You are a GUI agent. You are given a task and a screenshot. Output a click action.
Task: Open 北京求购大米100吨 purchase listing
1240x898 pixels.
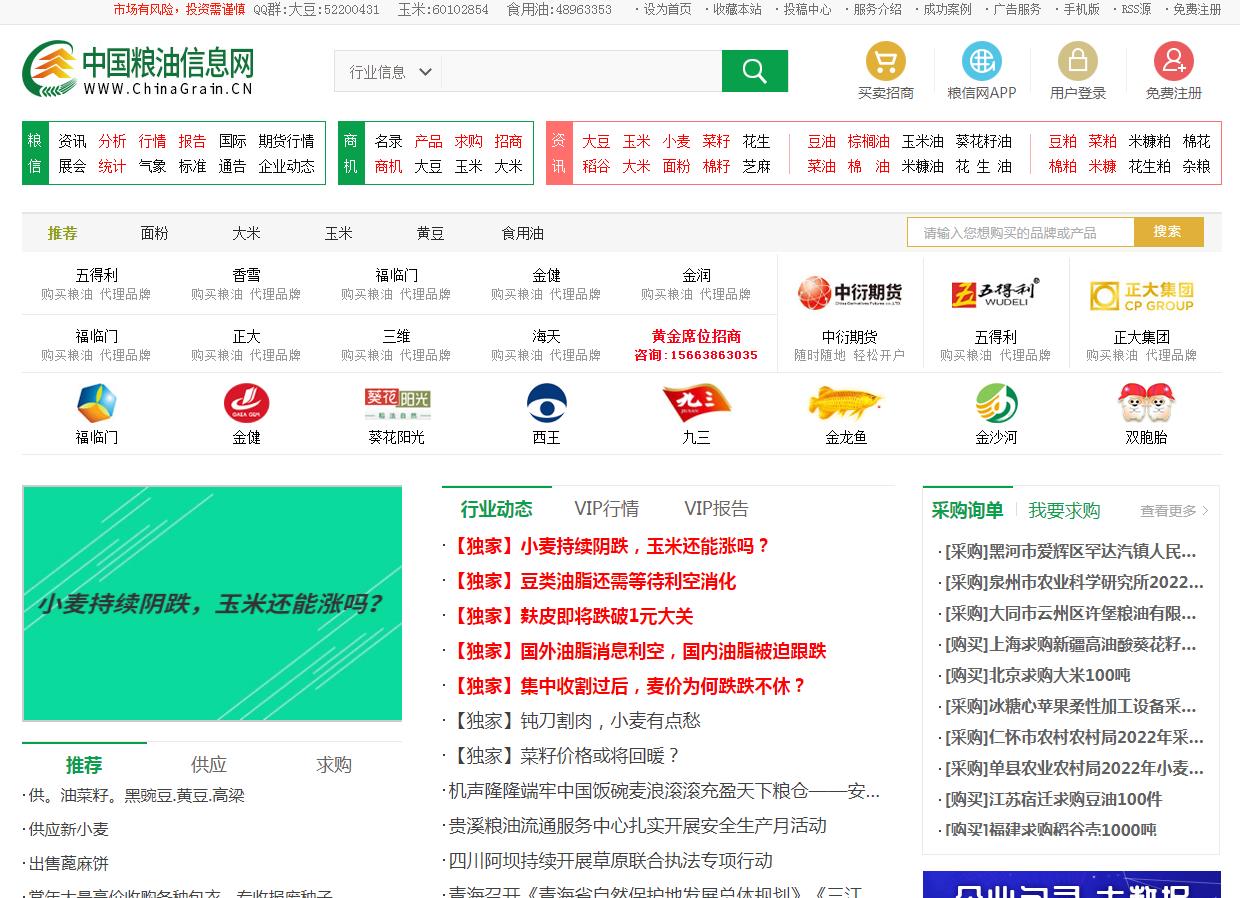tap(1038, 675)
